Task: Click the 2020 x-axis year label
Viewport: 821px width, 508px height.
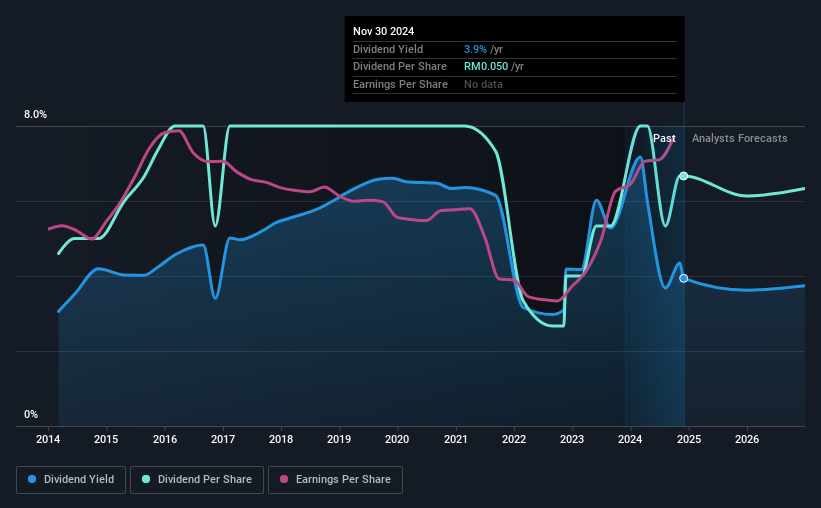Action: click(397, 439)
